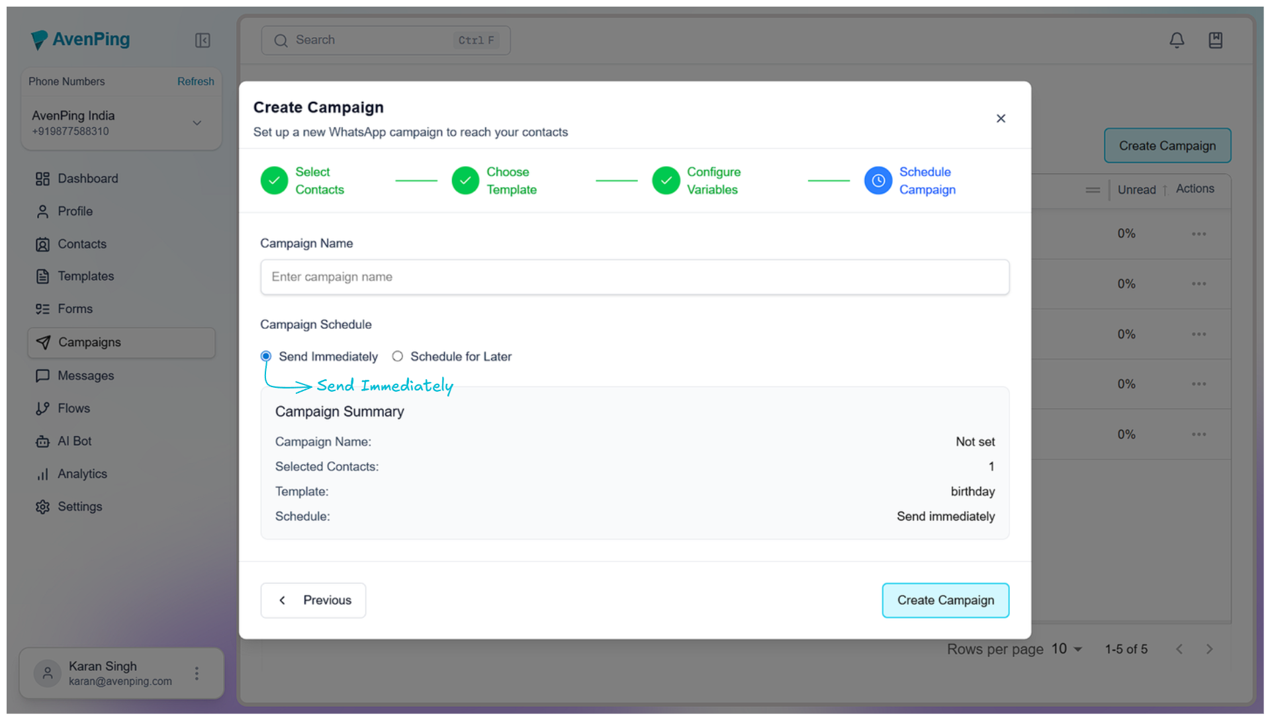1270x720 pixels.
Task: Open the Templates sidebar item
Action: (x=85, y=276)
